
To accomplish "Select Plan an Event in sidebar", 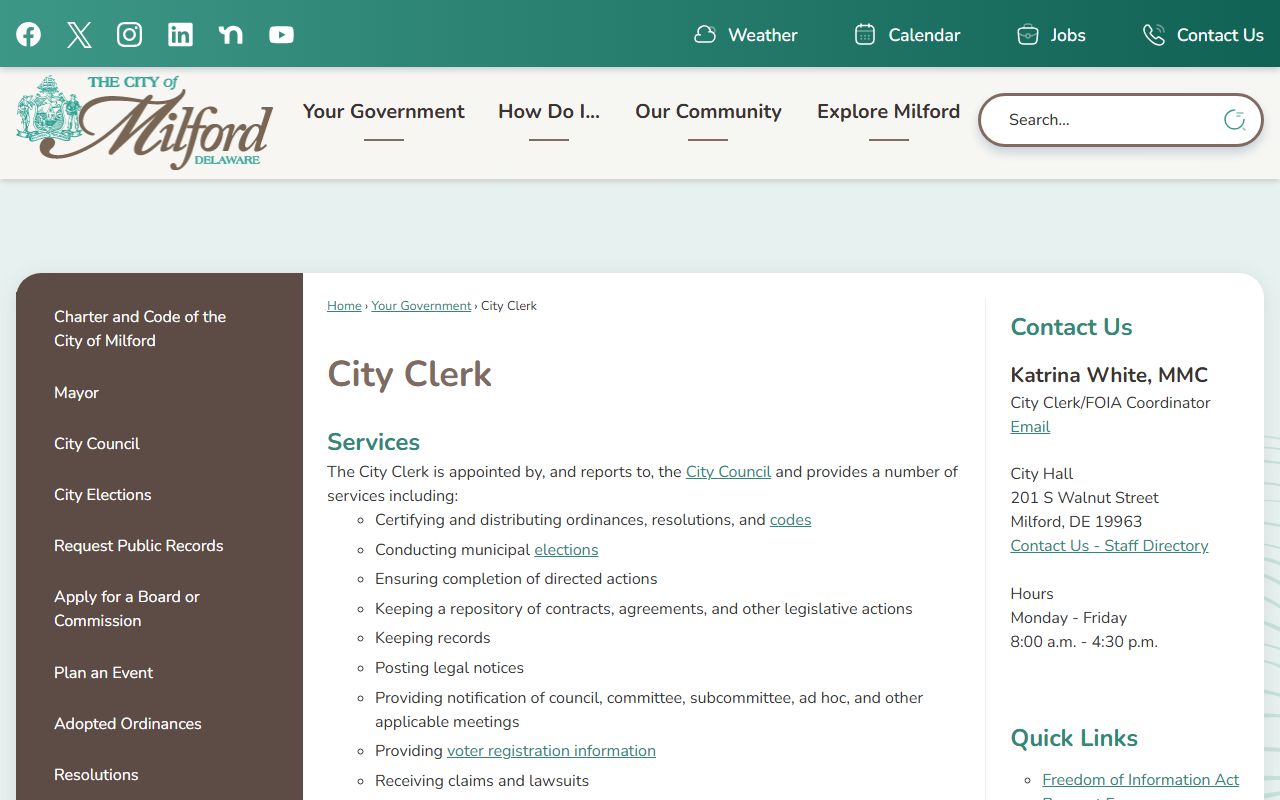I will [x=103, y=672].
